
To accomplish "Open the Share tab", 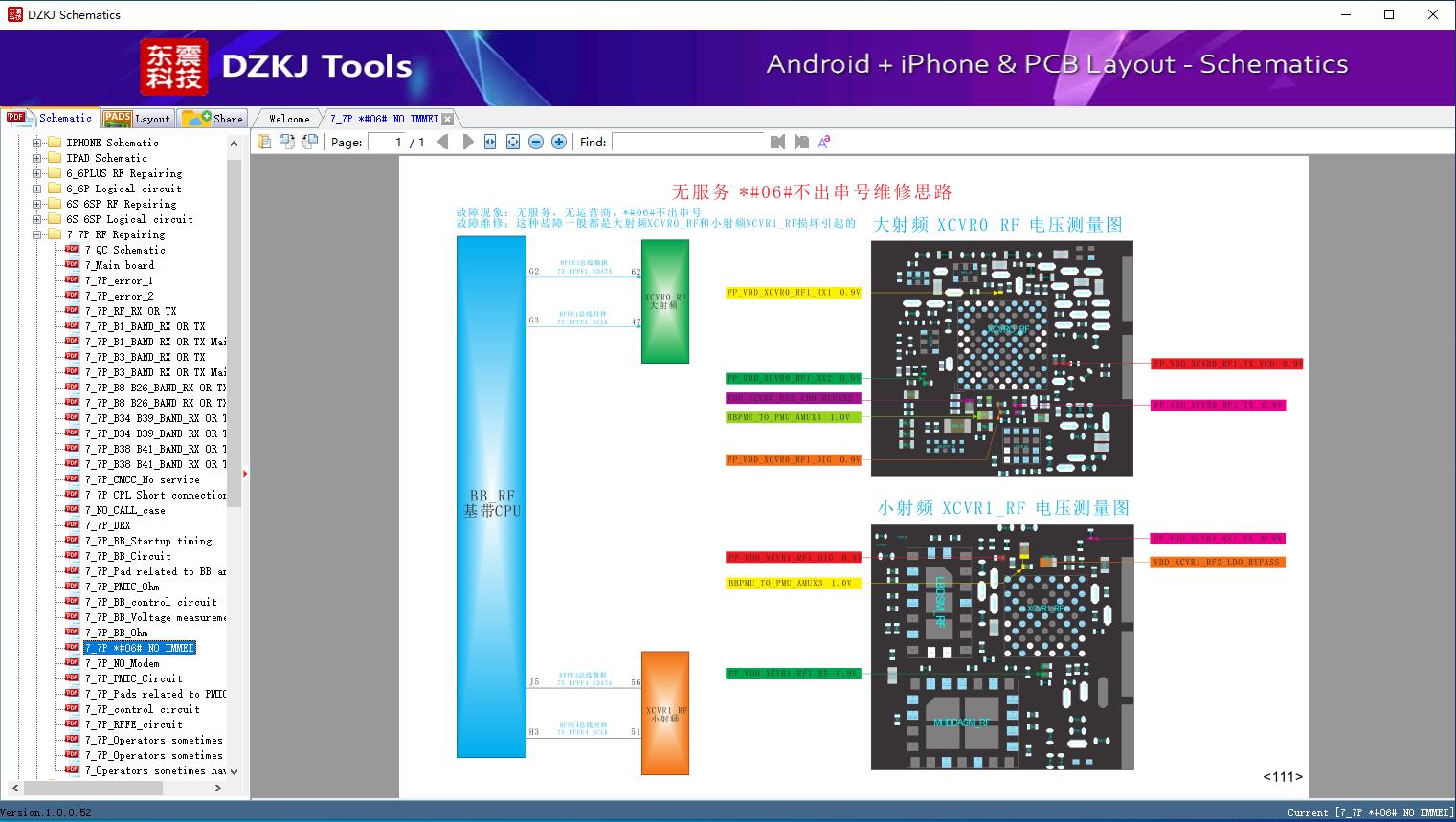I will pyautogui.click(x=213, y=118).
